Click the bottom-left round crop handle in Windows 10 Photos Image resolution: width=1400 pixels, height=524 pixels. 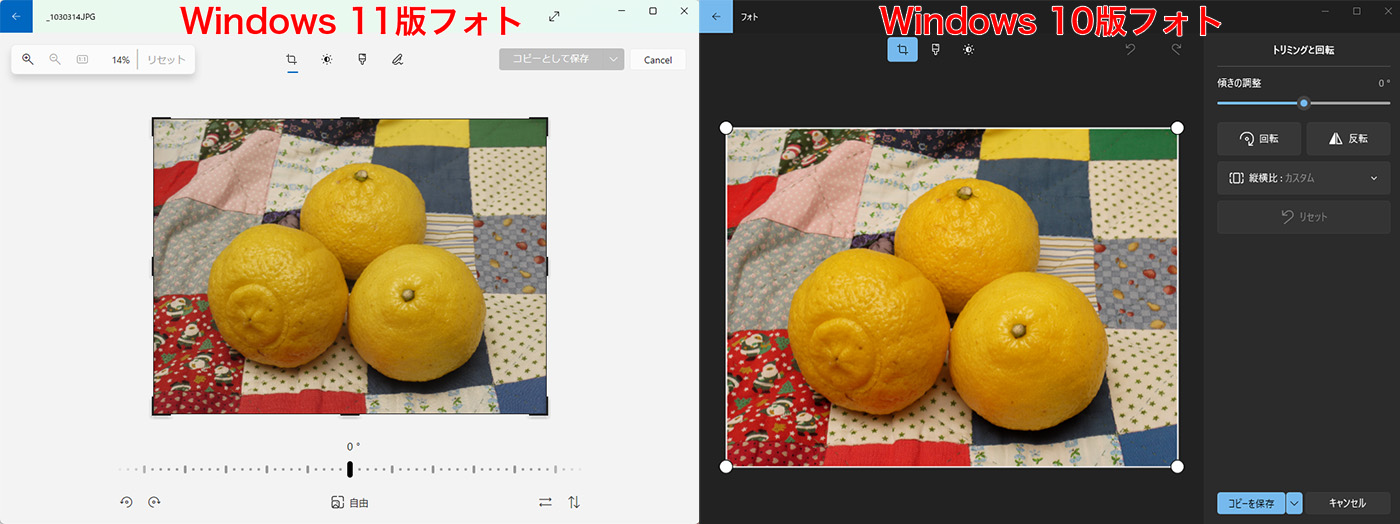pos(726,466)
